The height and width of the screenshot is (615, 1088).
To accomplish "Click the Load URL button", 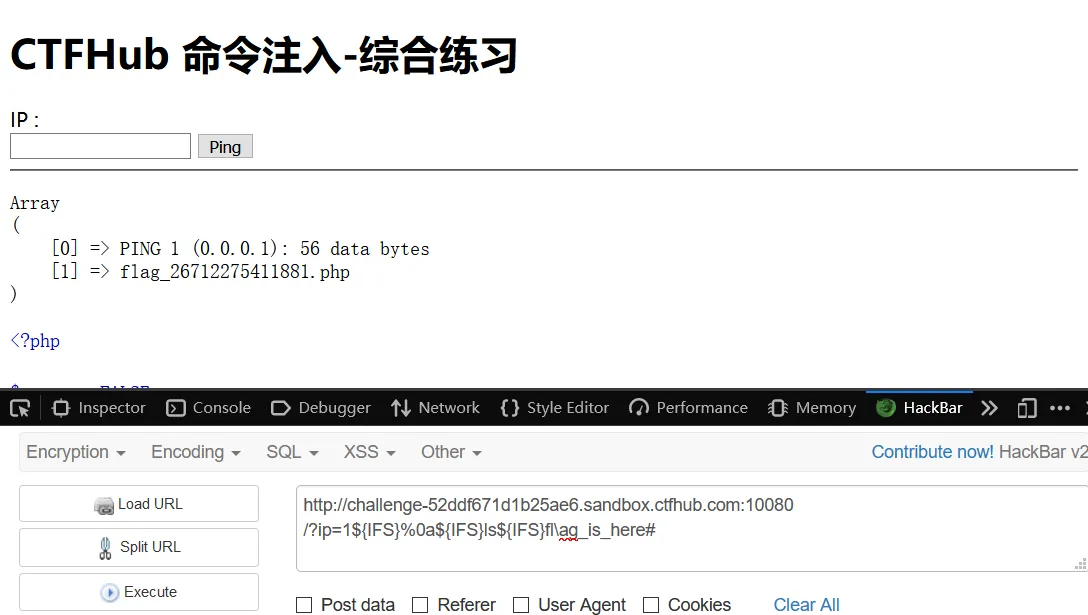I will tap(139, 504).
